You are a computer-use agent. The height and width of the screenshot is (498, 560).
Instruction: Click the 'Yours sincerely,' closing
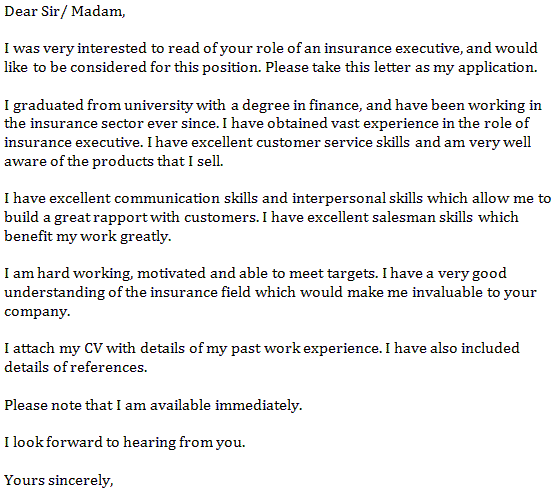click(x=59, y=480)
